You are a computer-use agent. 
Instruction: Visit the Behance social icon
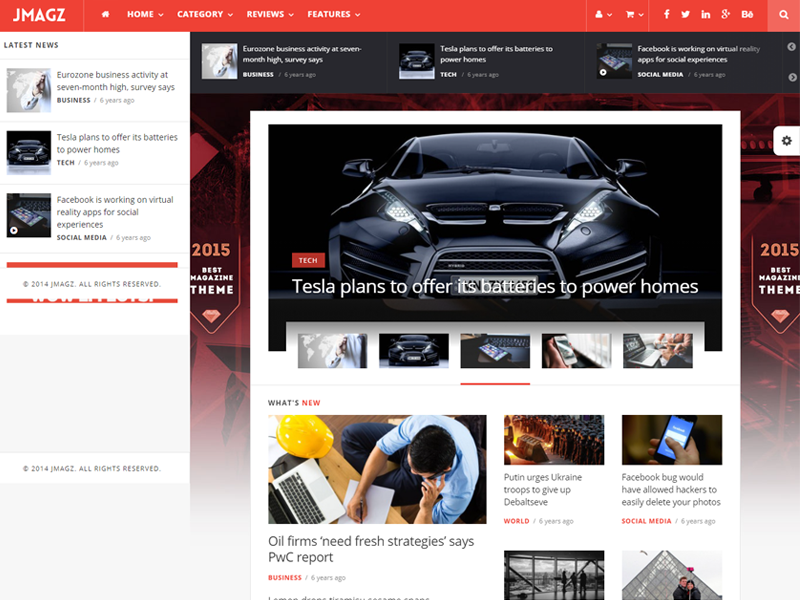click(747, 14)
